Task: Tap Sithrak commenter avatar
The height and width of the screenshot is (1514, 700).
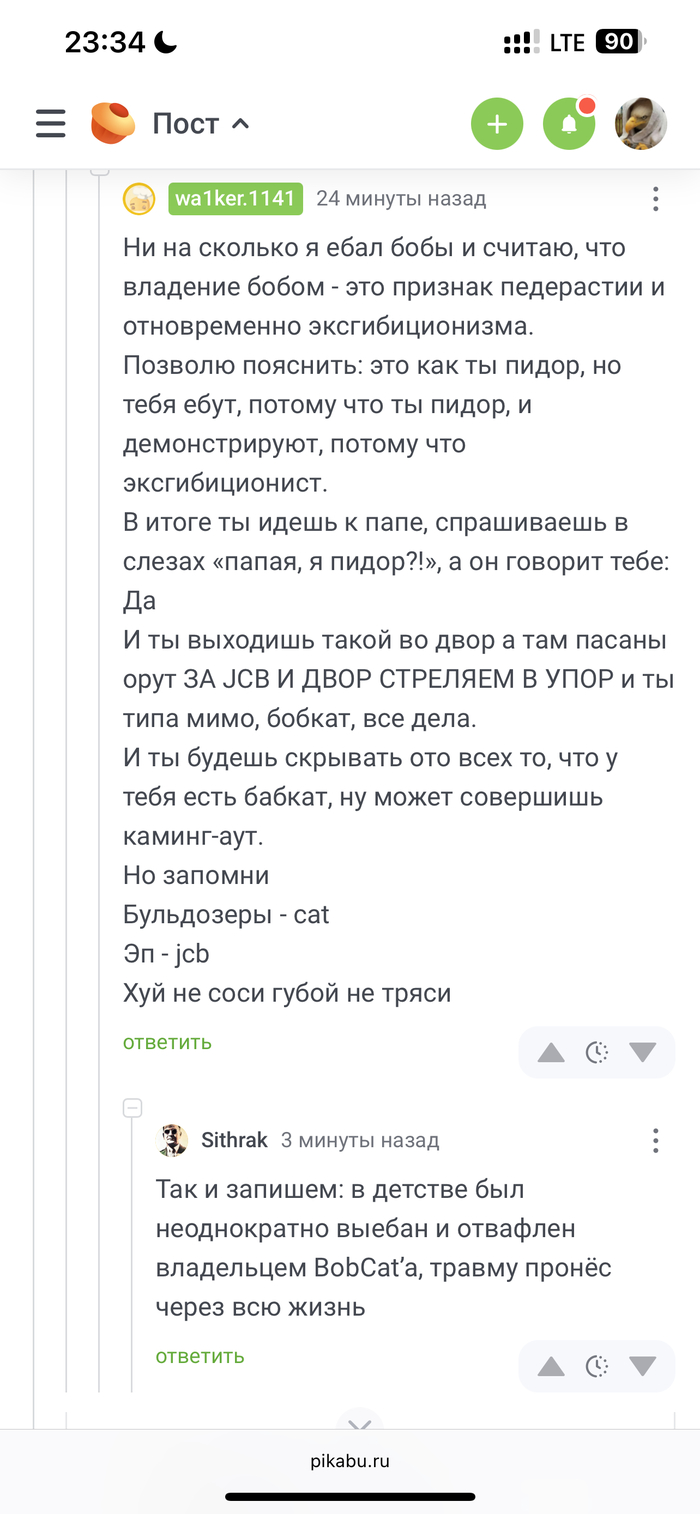Action: 172,1140
